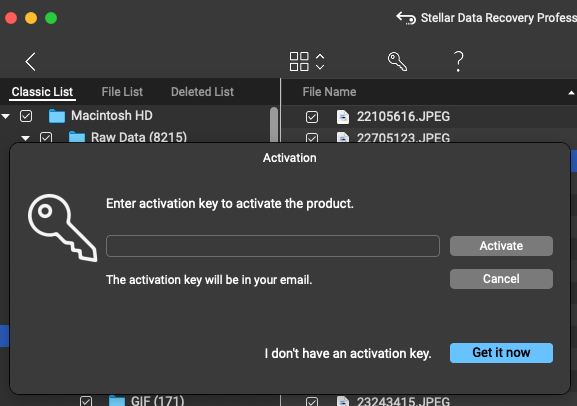Uncheck the 23243415.JPEG checkbox
577x406 pixels.
[x=312, y=401]
